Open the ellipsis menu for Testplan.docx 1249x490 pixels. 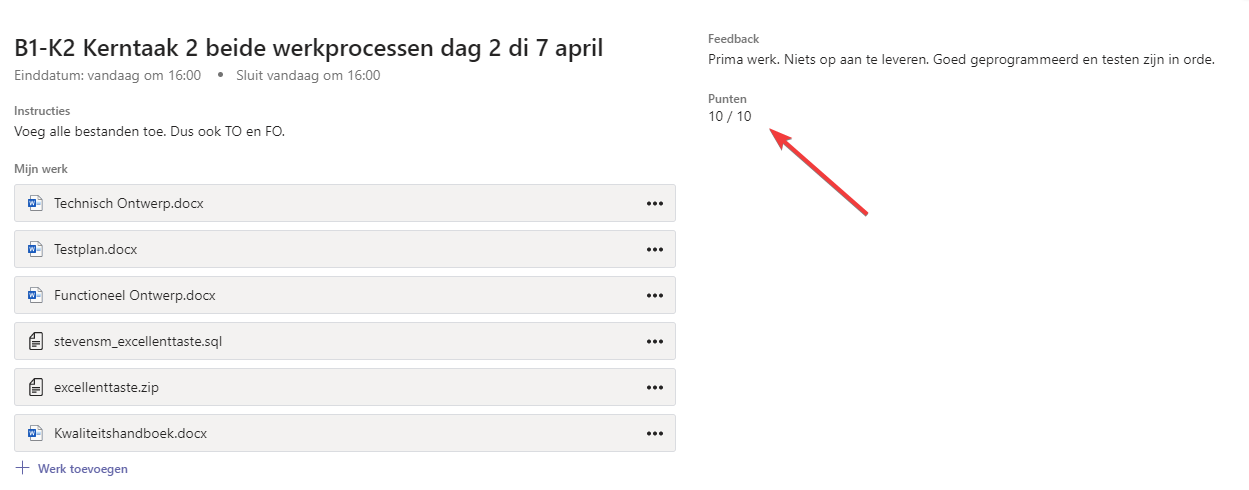[x=655, y=249]
